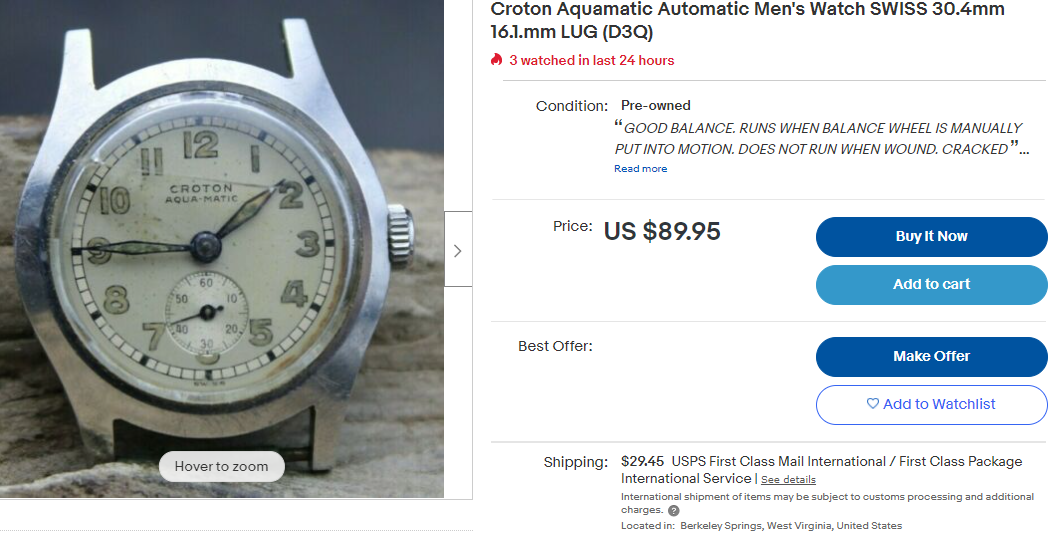This screenshot has width=1054, height=536.
Task: Click the Make Offer button
Action: pyautogui.click(x=931, y=356)
